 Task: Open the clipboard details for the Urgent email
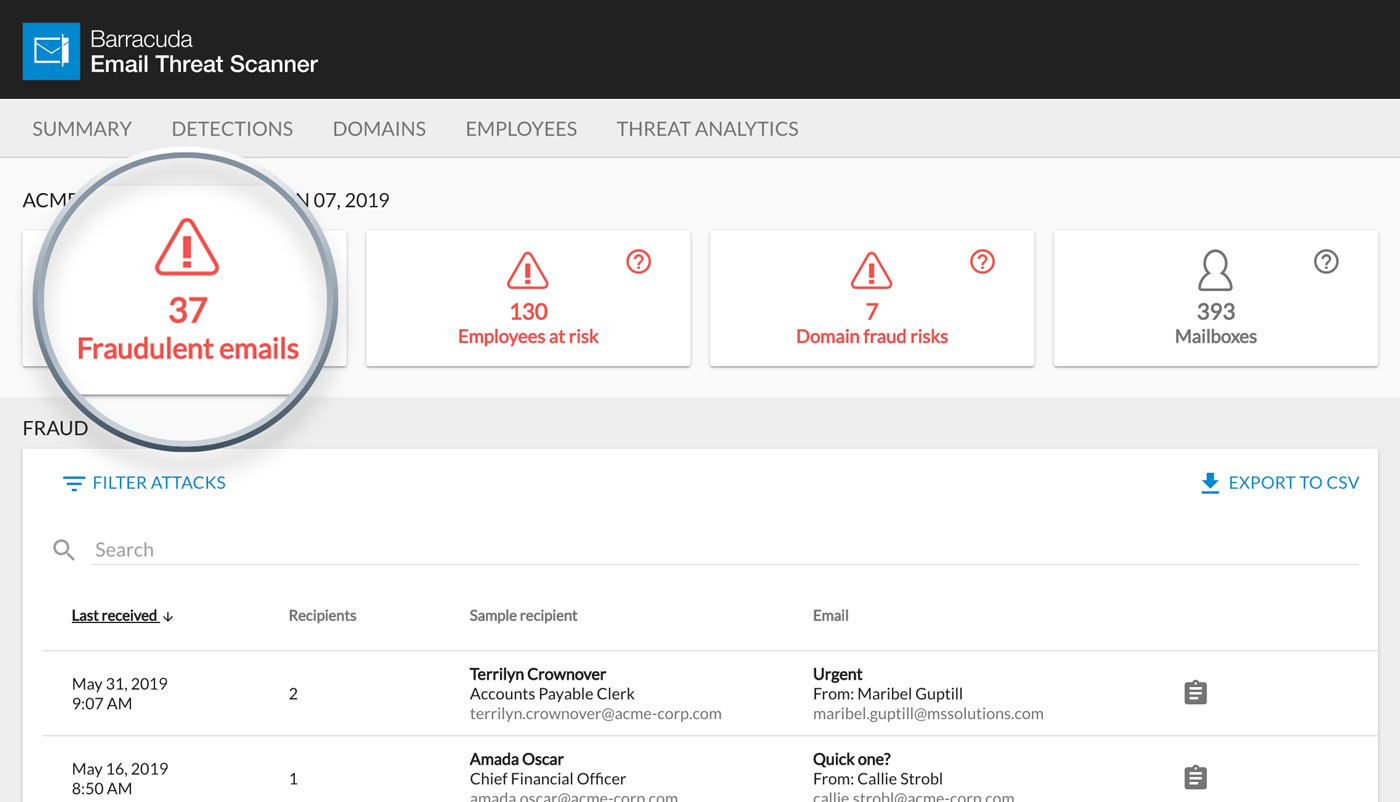(x=1196, y=692)
